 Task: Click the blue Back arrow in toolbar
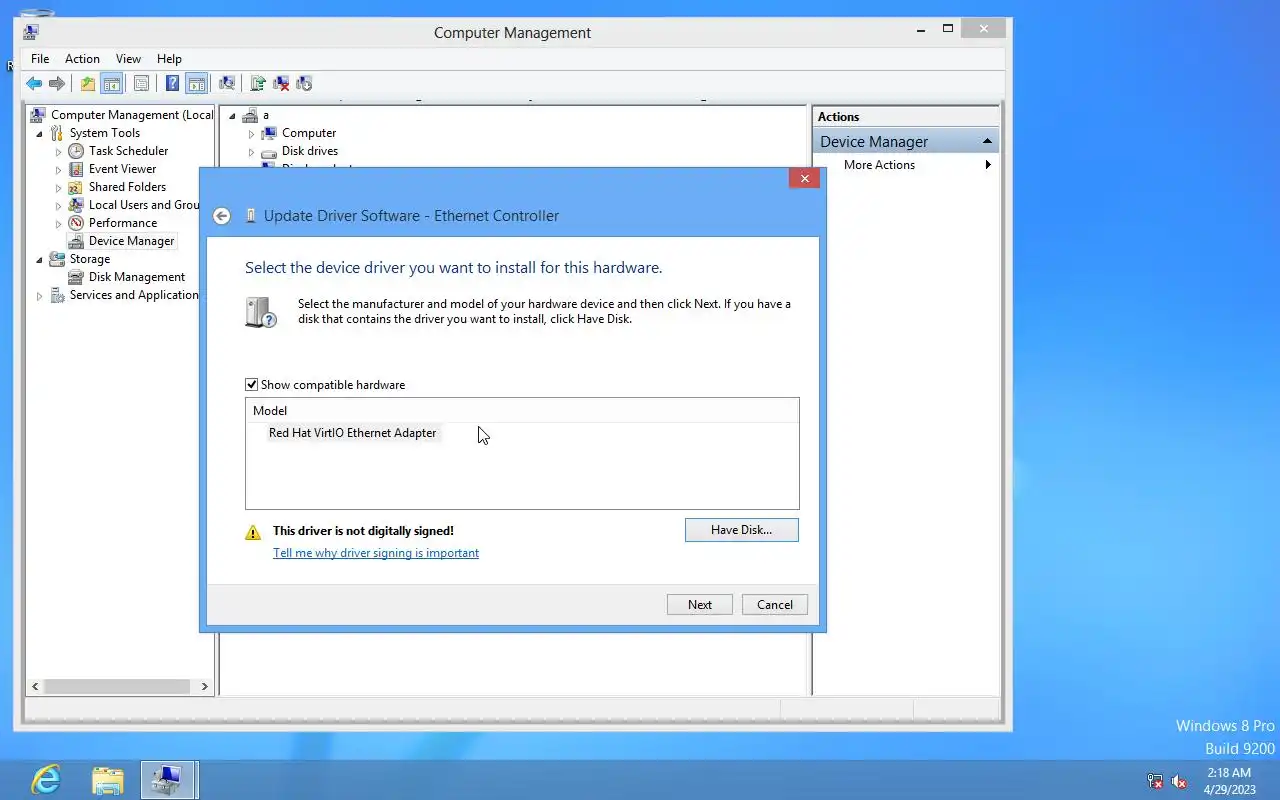pos(34,84)
